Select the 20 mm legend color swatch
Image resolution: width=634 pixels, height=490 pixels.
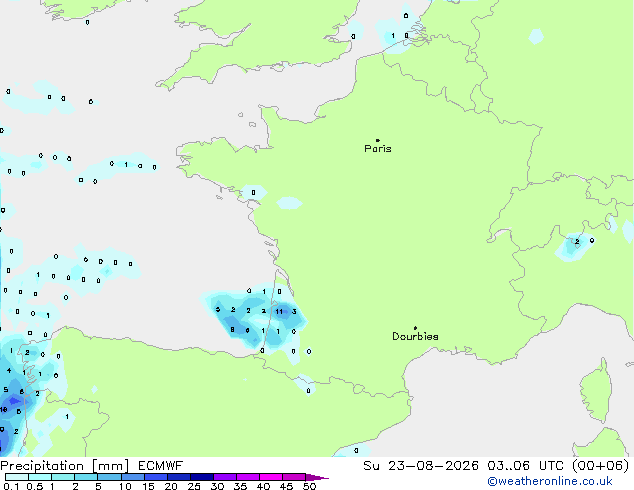pyautogui.click(x=178, y=477)
